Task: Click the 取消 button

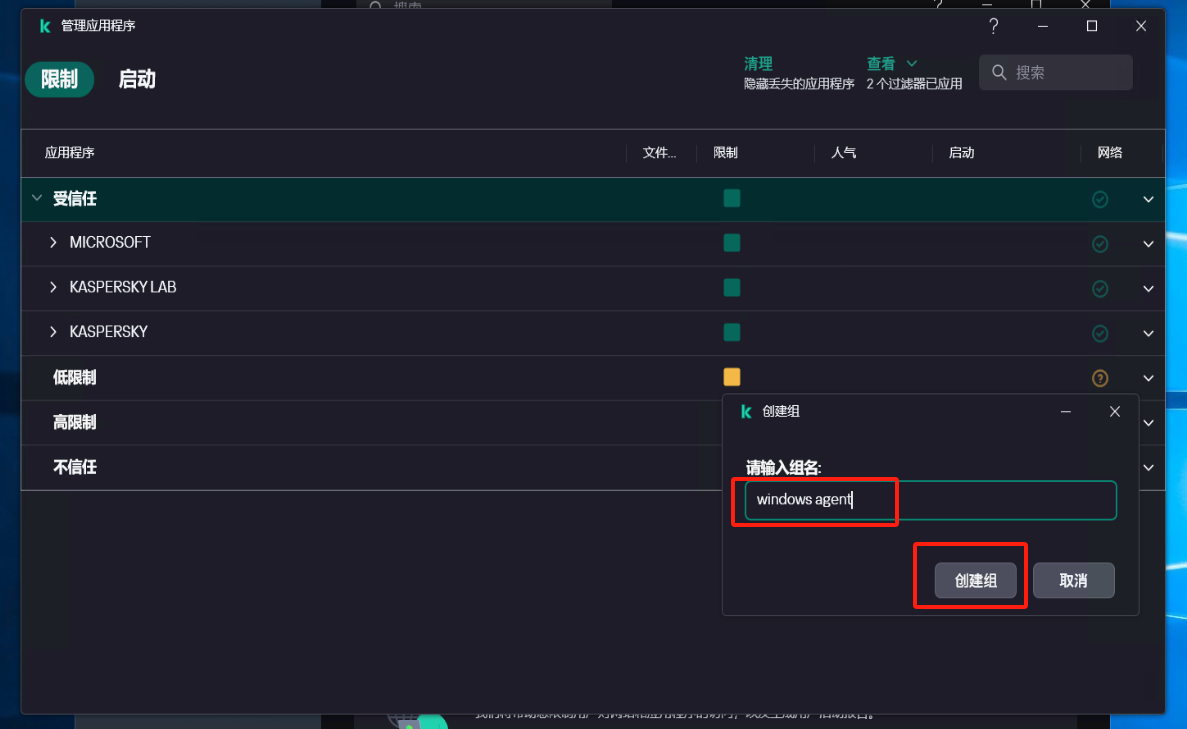Action: [x=1073, y=581]
